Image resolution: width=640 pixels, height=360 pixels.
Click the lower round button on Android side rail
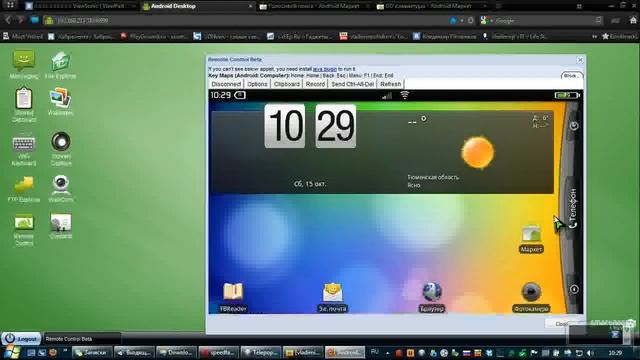[x=574, y=289]
